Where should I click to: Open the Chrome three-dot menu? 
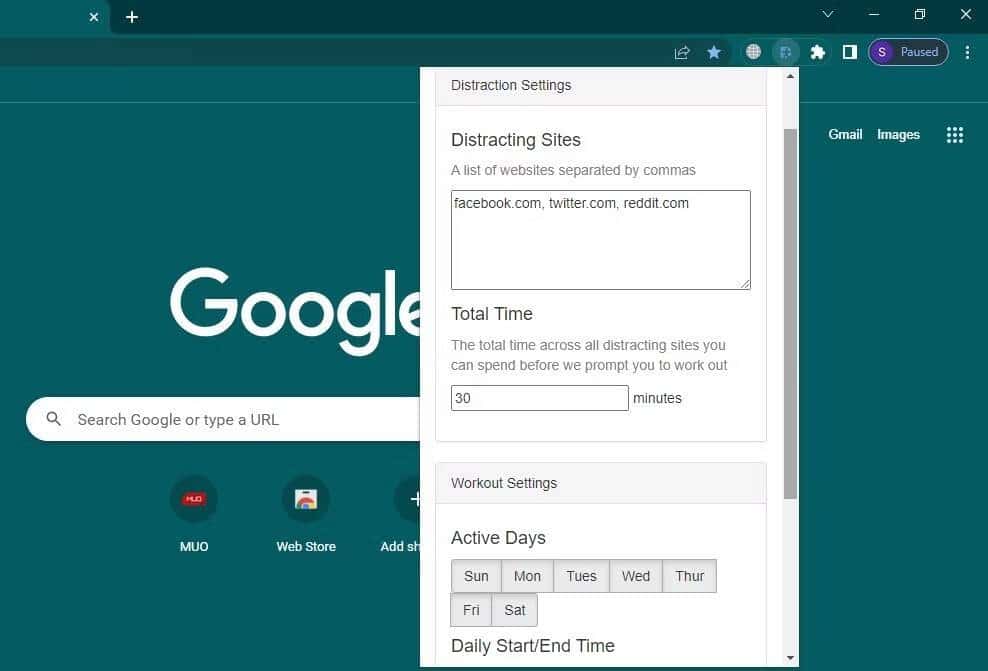967,52
